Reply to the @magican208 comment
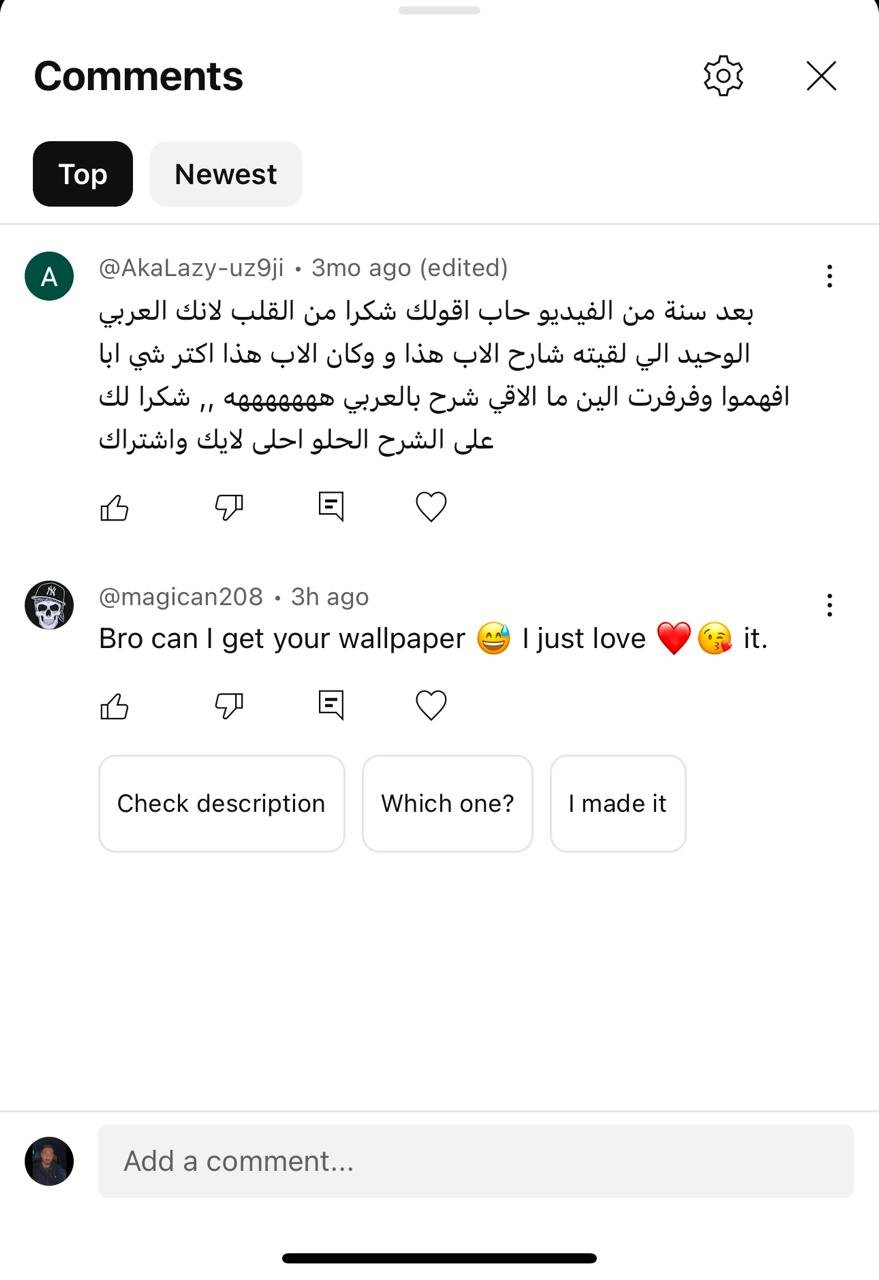 (331, 706)
